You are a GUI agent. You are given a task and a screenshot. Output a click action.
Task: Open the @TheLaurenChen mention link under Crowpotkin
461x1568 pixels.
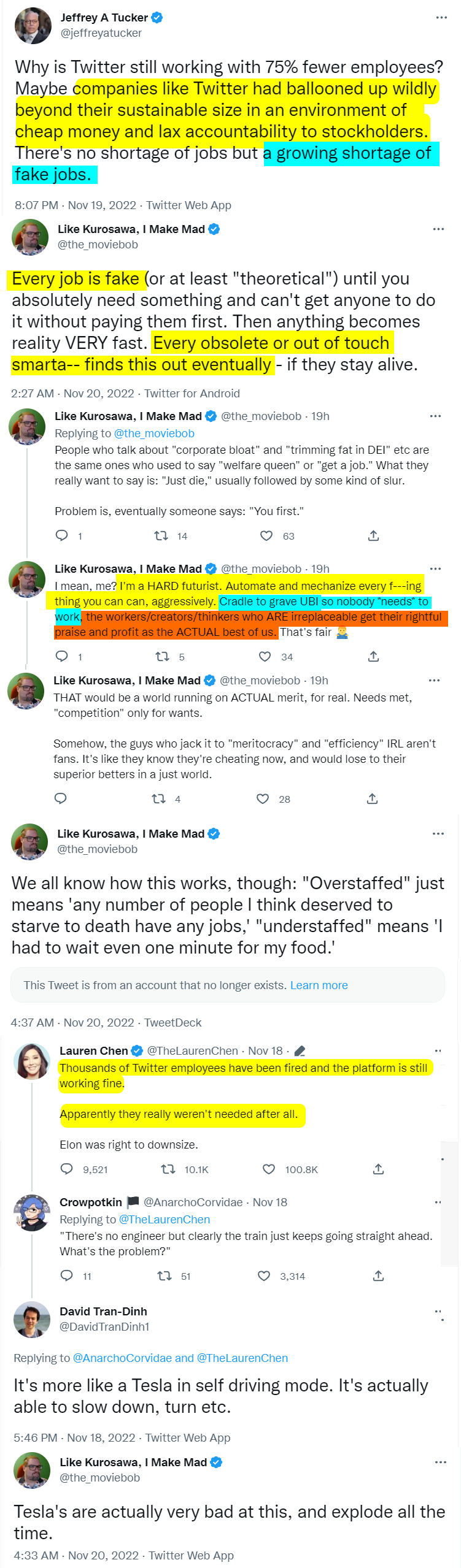pos(165,1219)
